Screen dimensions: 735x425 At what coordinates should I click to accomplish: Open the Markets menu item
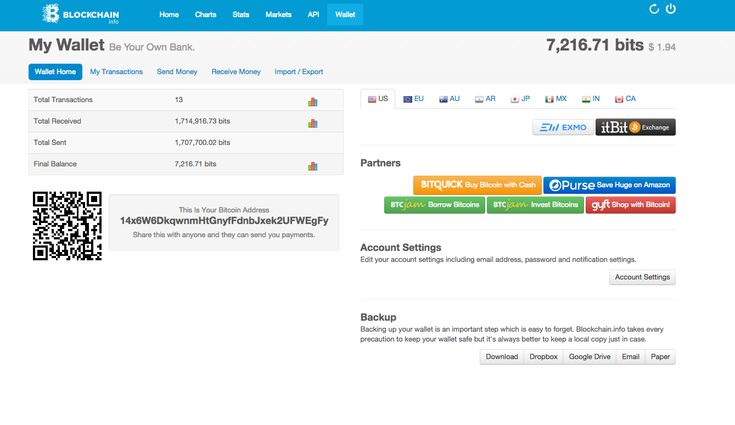click(279, 15)
